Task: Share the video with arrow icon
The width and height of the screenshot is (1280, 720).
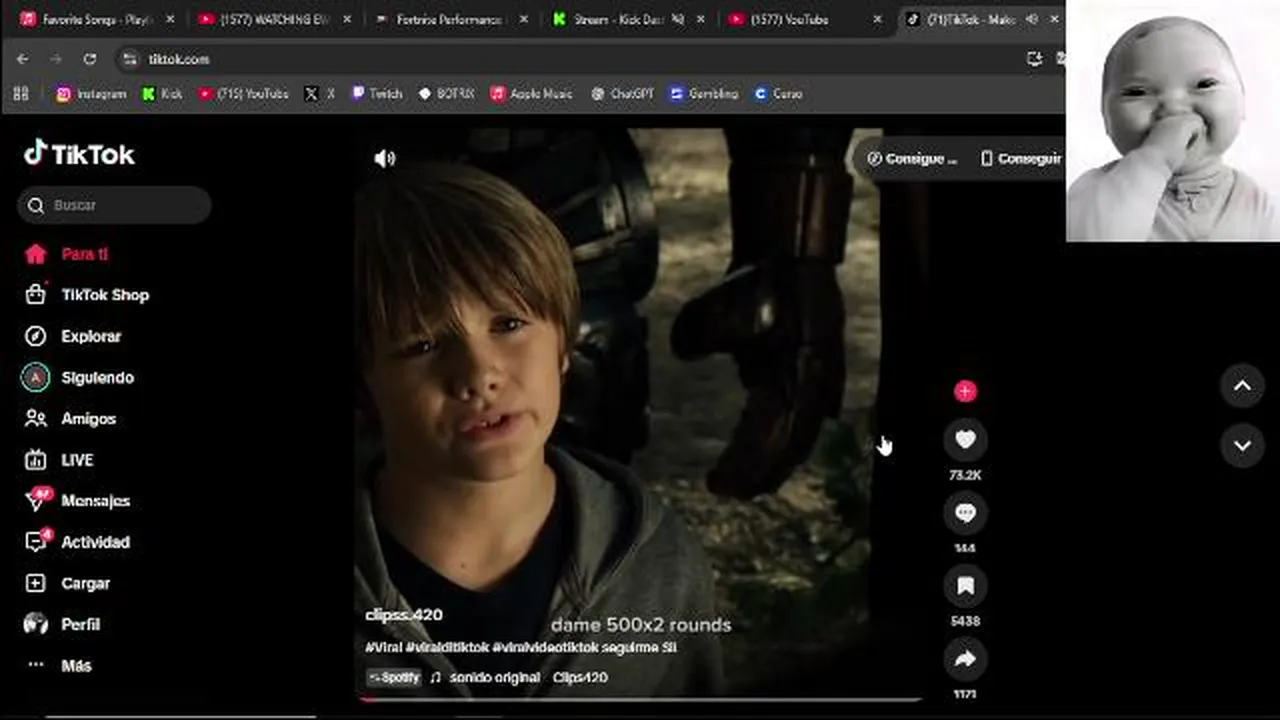Action: pos(965,659)
